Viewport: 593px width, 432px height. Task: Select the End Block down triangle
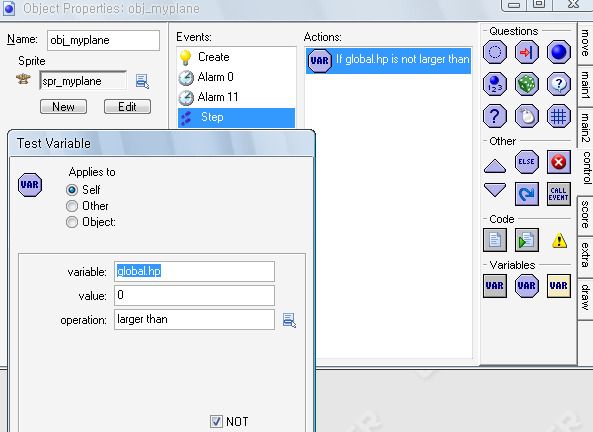point(495,190)
